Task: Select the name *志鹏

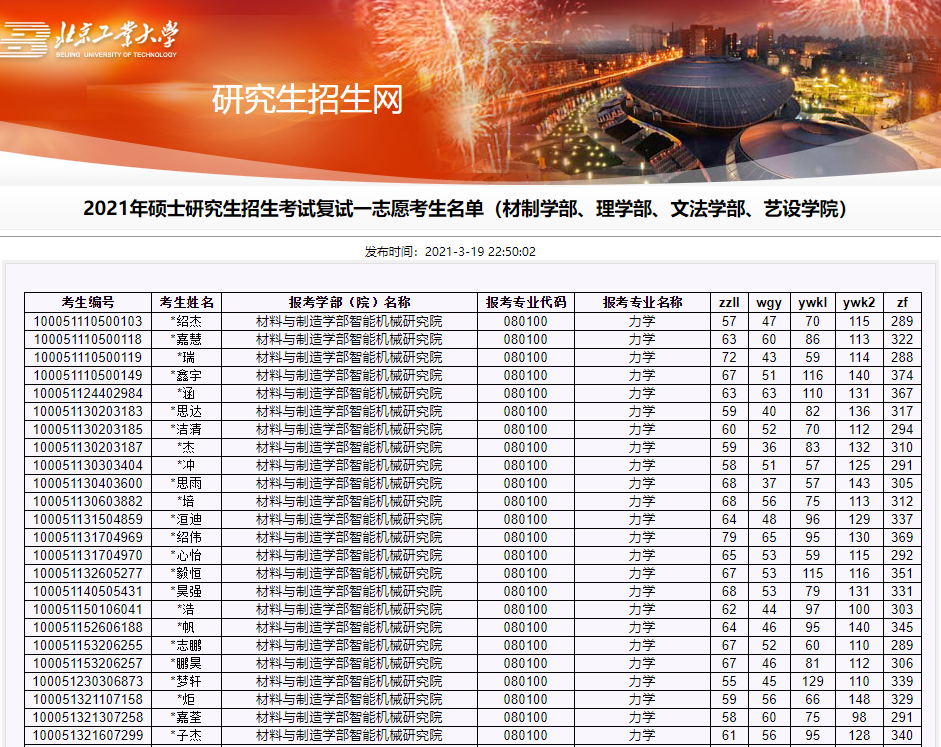Action: [186, 646]
